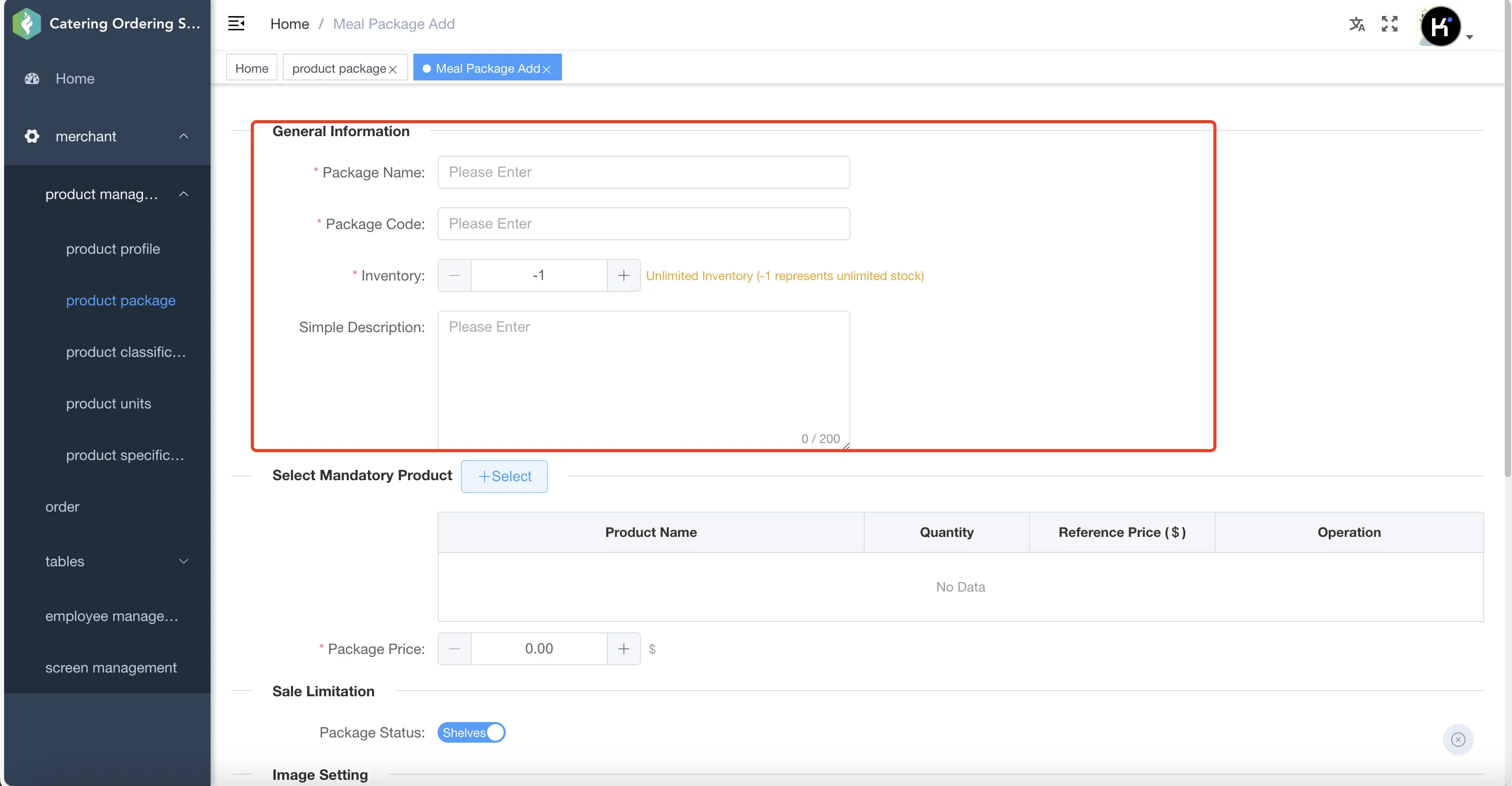Viewport: 1512px width, 786px height.
Task: Go to Home in sidebar
Action: pyautogui.click(x=75, y=78)
